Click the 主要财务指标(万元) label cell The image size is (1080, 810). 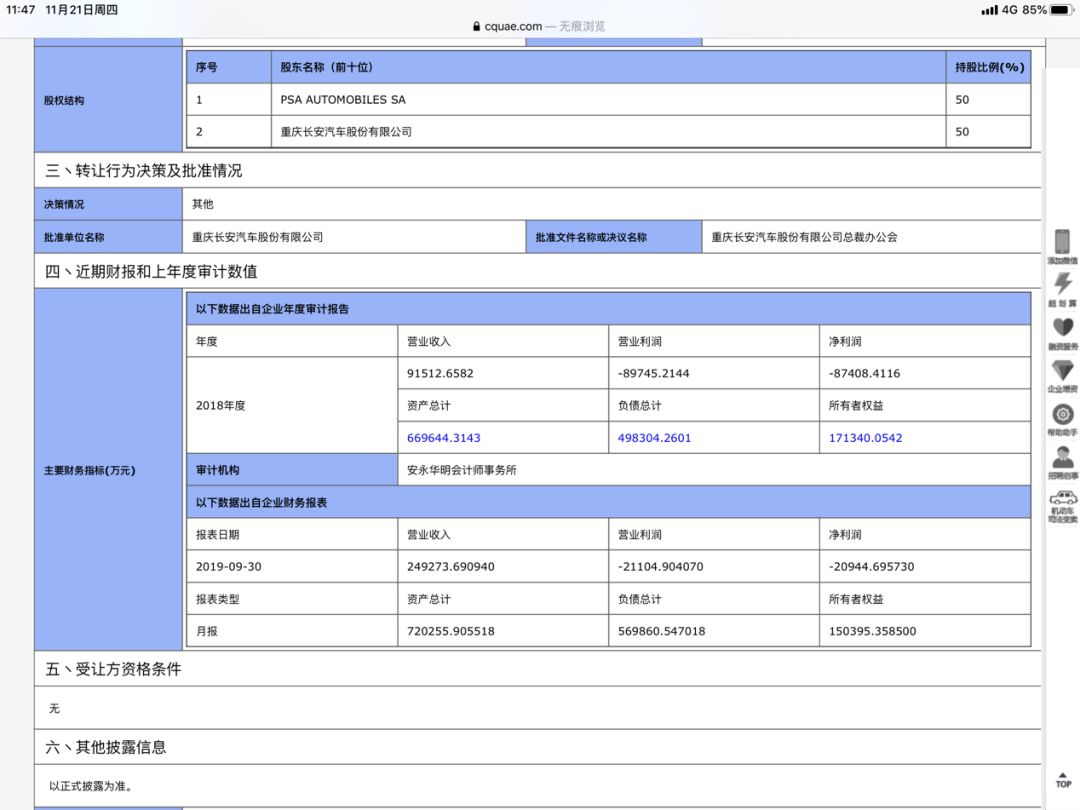(108, 470)
